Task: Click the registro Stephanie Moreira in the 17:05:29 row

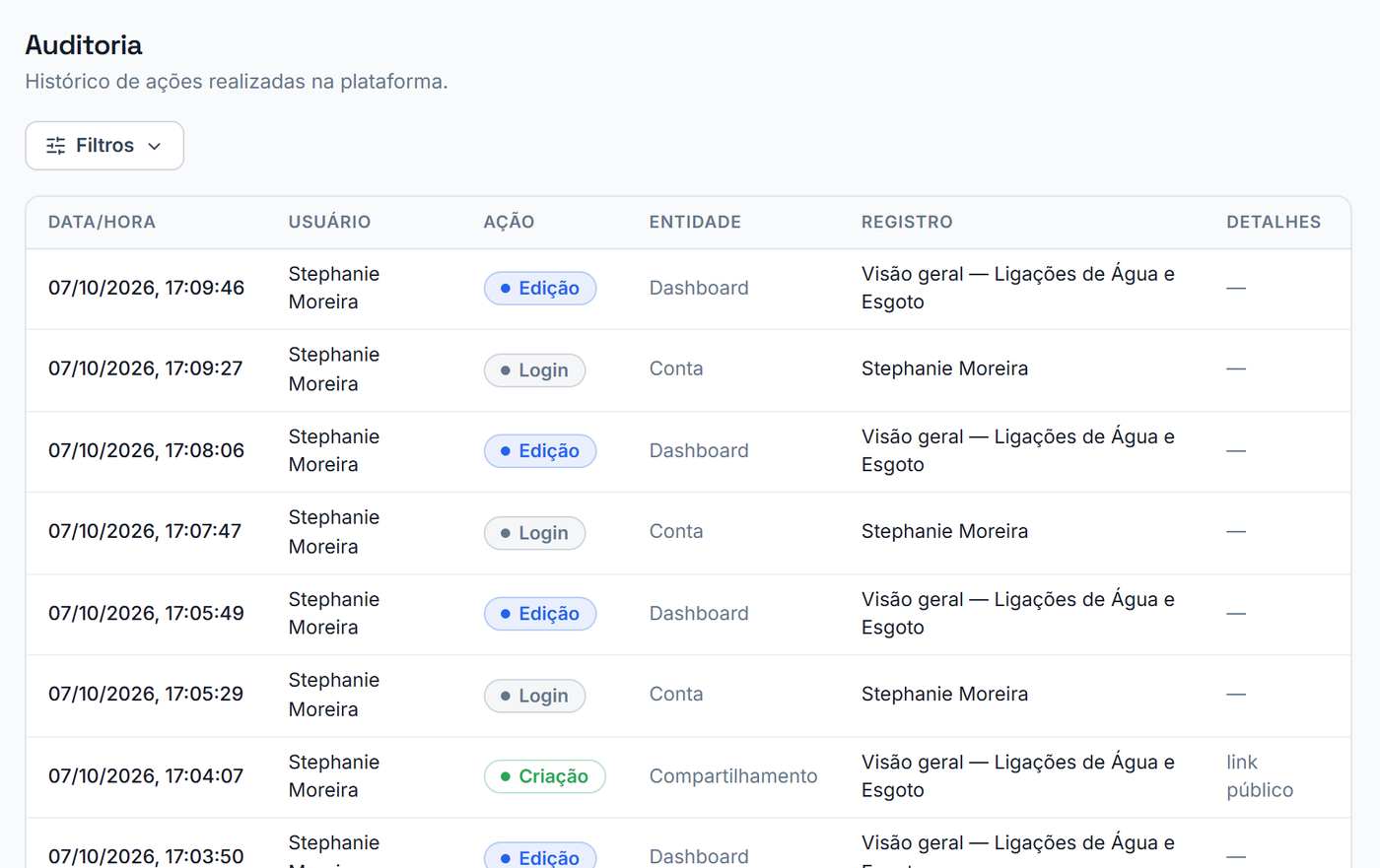Action: click(944, 694)
